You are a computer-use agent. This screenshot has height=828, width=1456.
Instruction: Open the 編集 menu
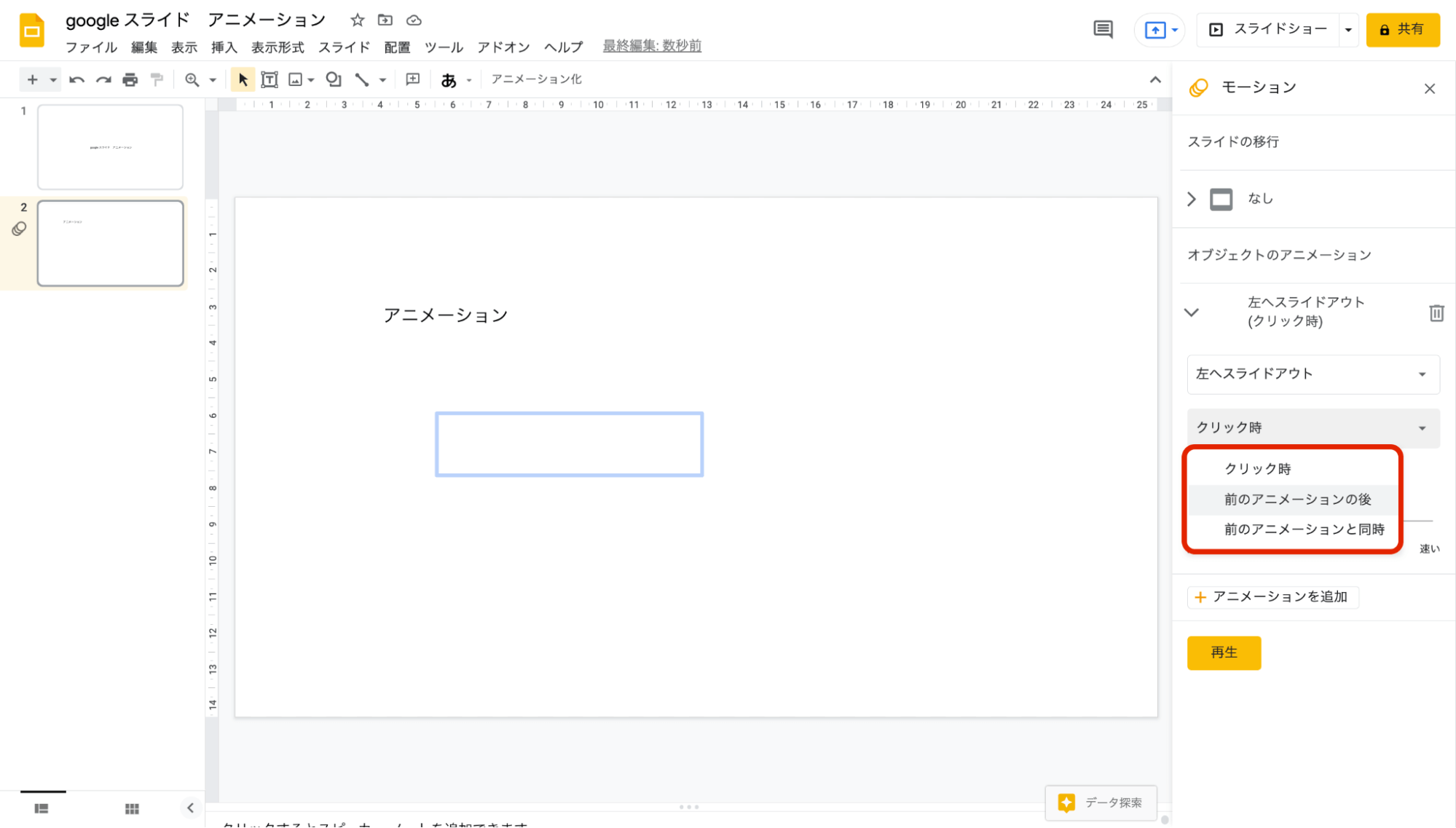144,47
